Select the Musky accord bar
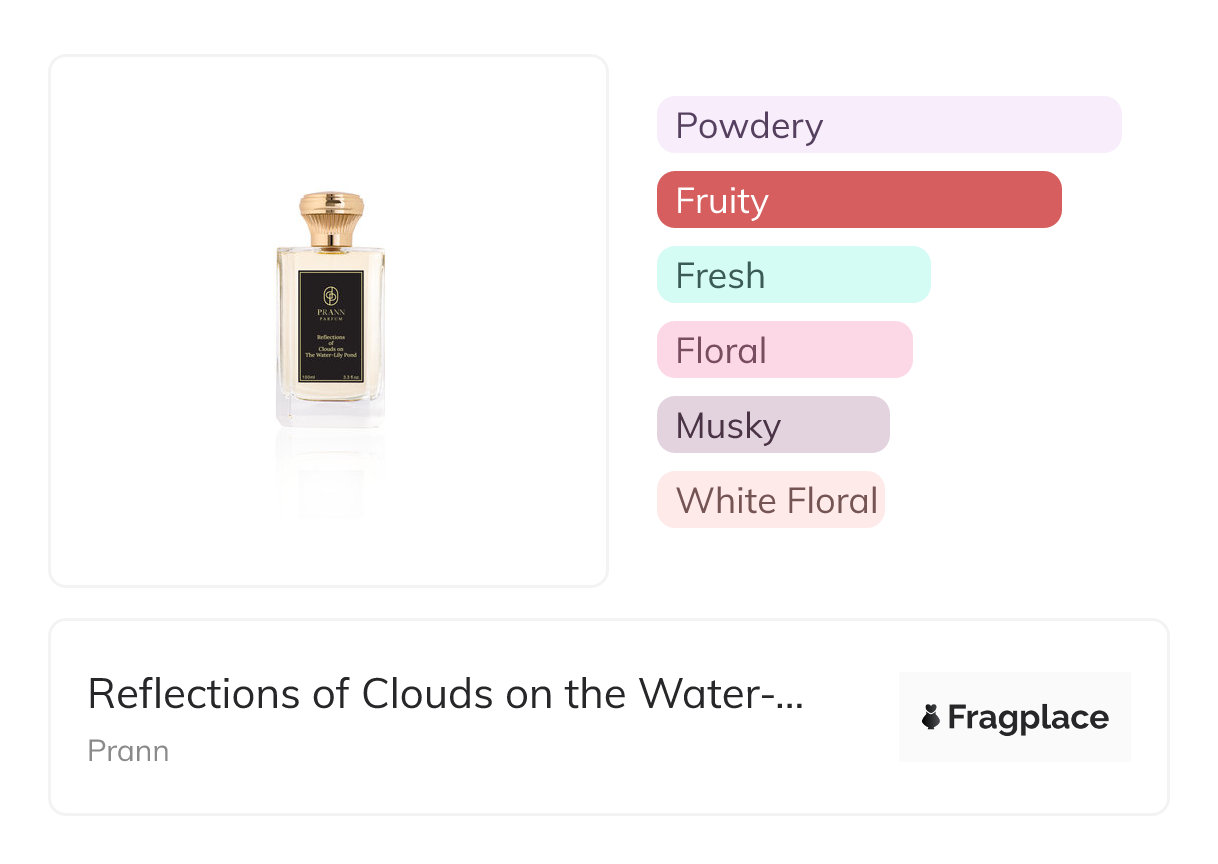 772,425
